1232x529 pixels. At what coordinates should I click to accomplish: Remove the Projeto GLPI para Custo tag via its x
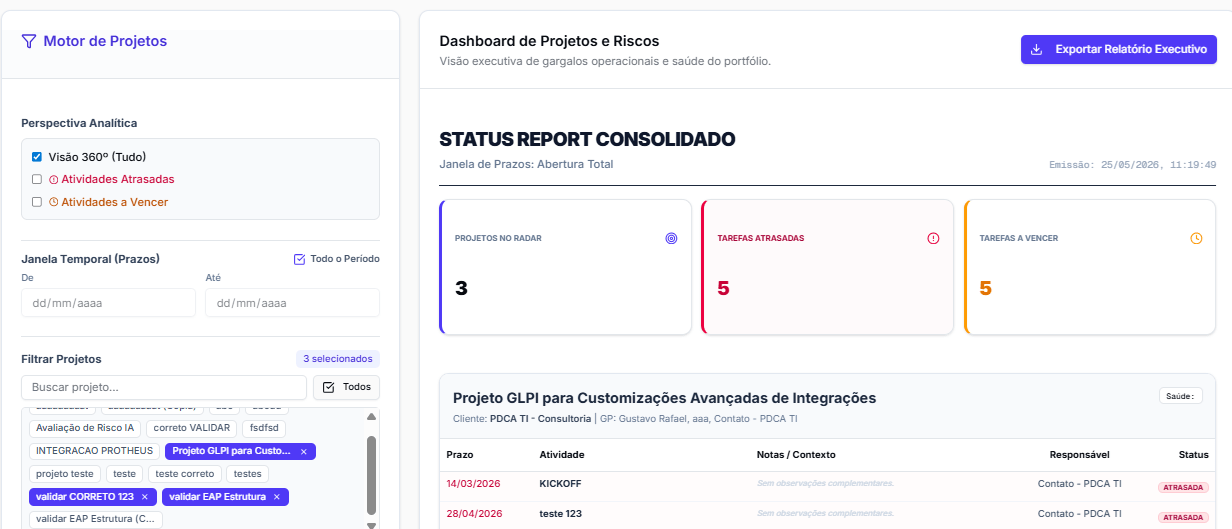point(304,452)
